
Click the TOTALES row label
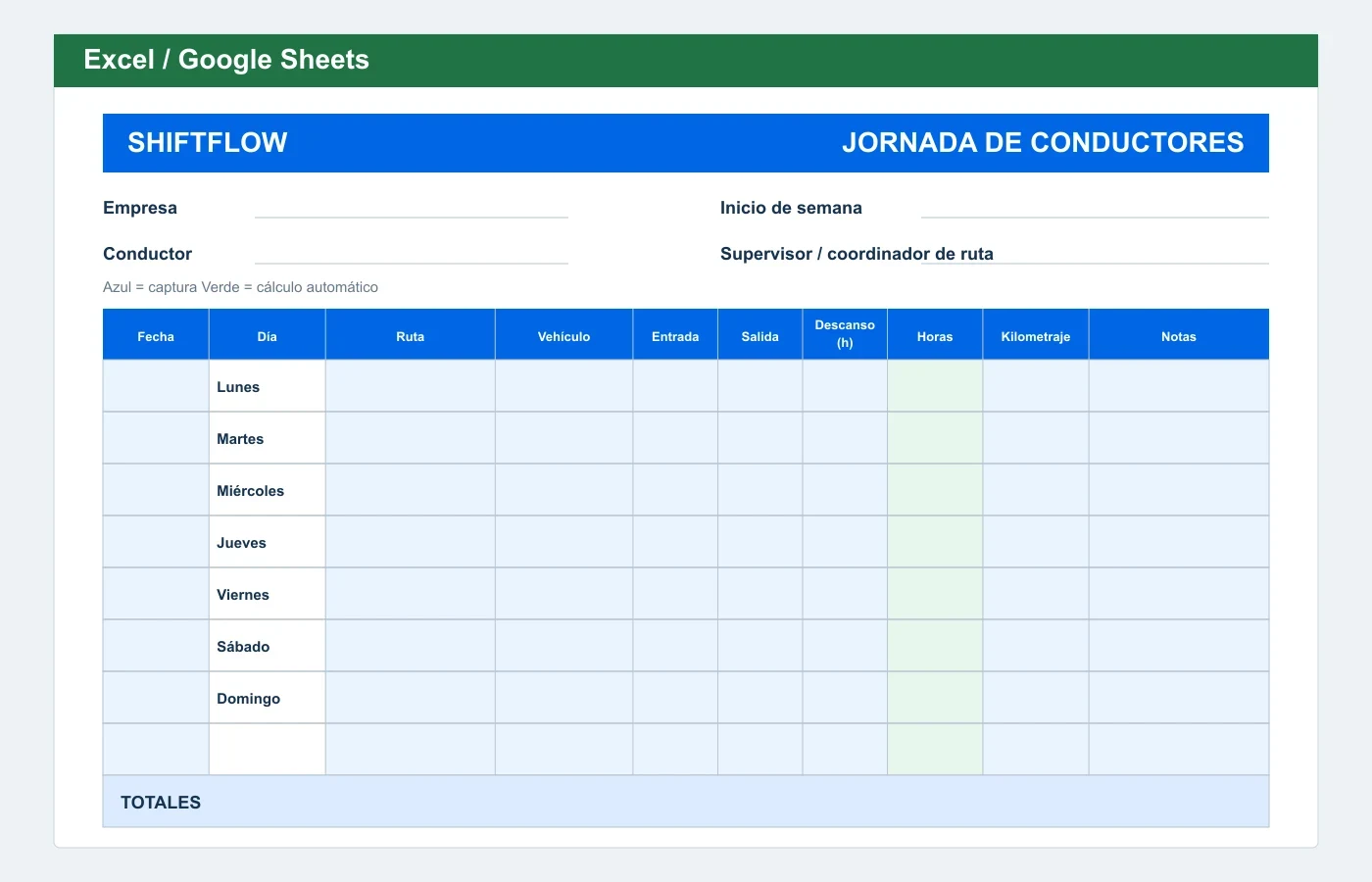pyautogui.click(x=161, y=803)
